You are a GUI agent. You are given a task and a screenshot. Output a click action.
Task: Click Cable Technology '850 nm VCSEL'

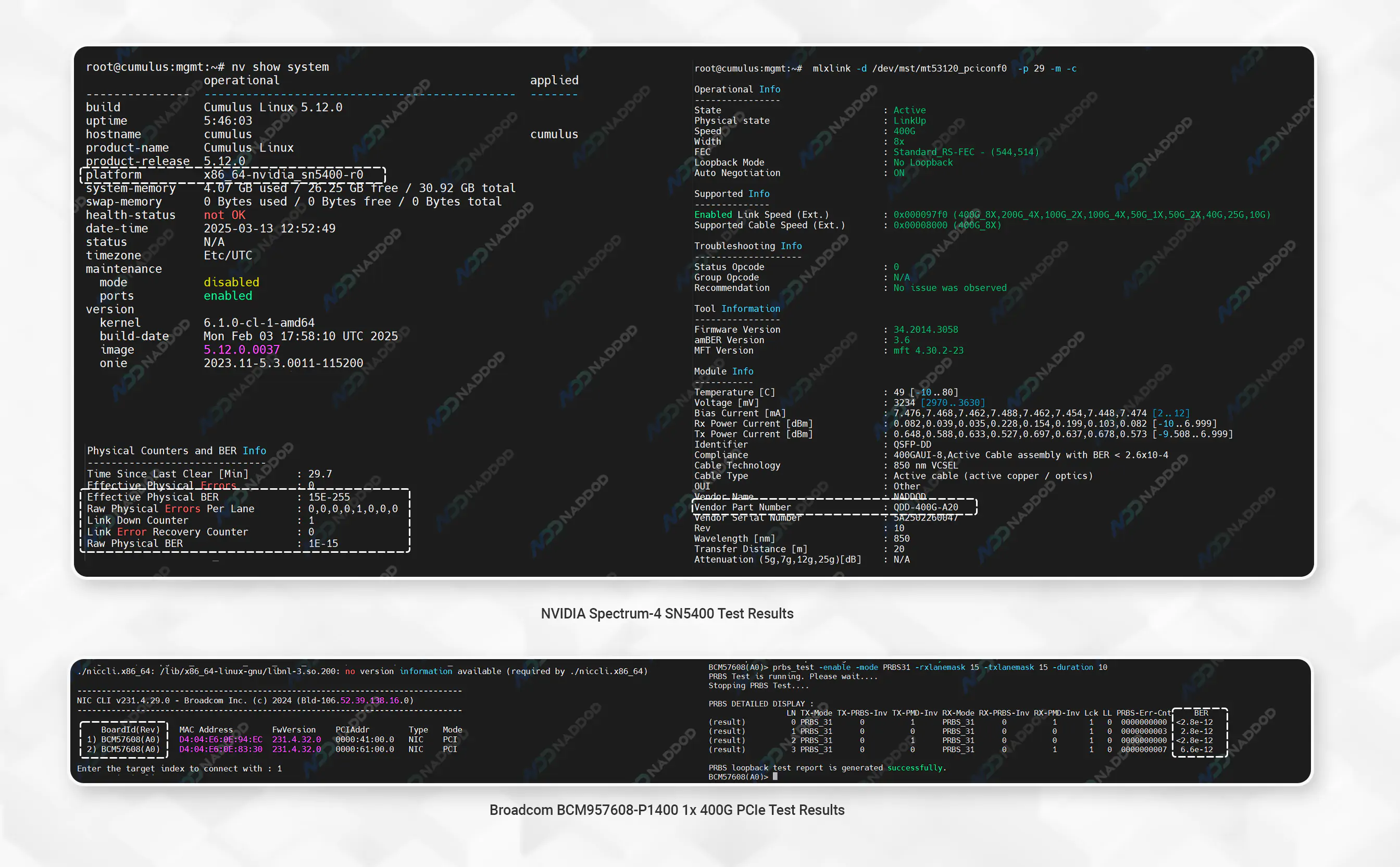926,466
